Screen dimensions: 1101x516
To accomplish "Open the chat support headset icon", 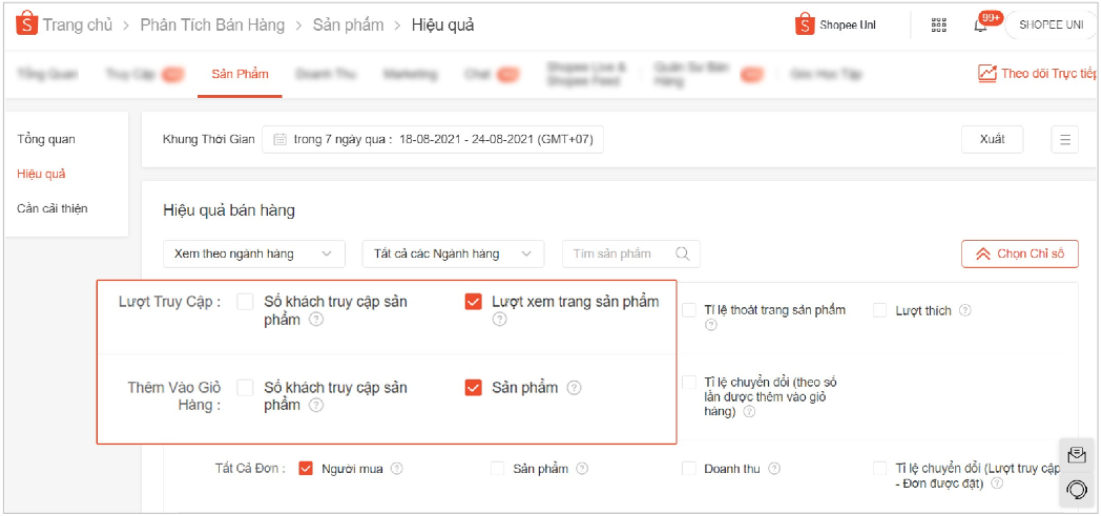I will click(1076, 489).
